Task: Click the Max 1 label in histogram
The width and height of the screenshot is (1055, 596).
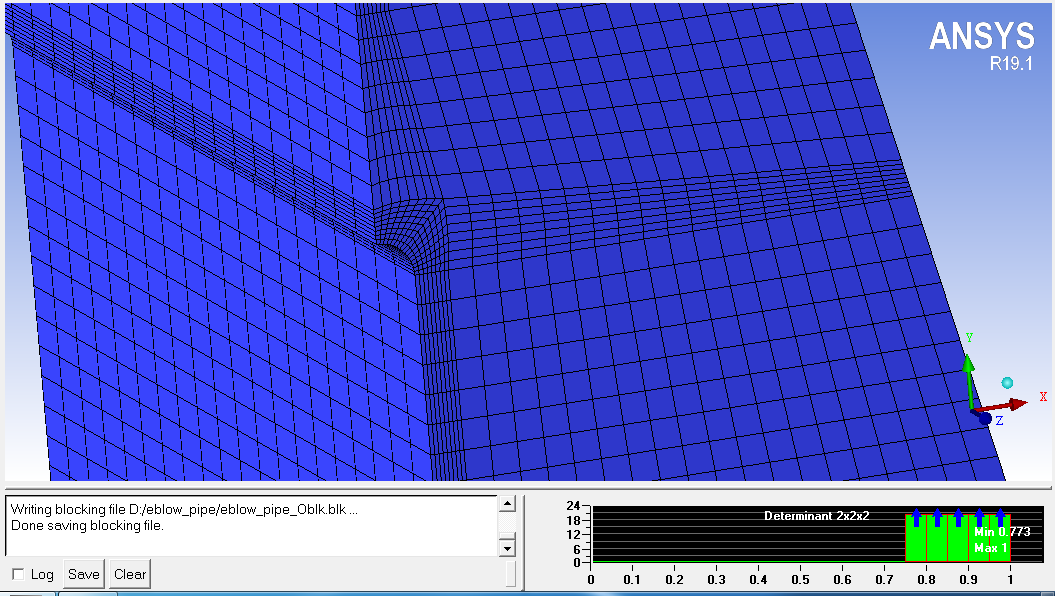Action: coord(990,548)
